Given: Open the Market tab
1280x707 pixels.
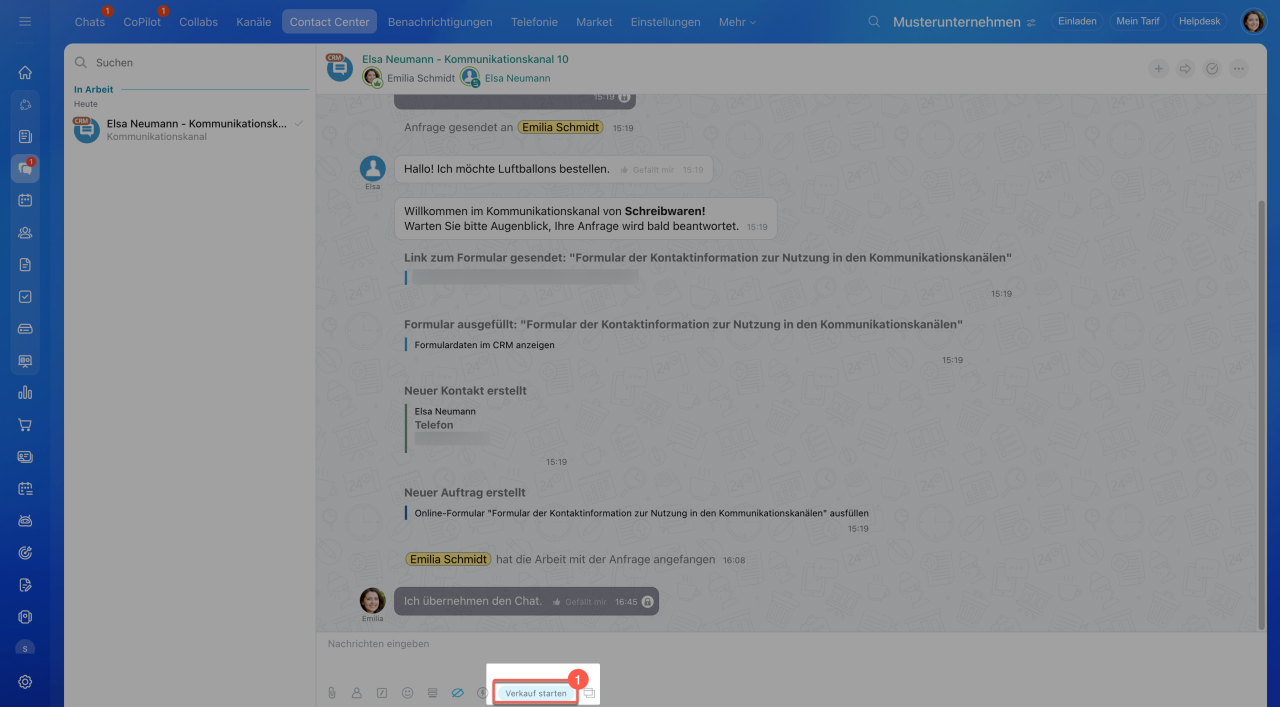Looking at the screenshot, I should click(594, 22).
